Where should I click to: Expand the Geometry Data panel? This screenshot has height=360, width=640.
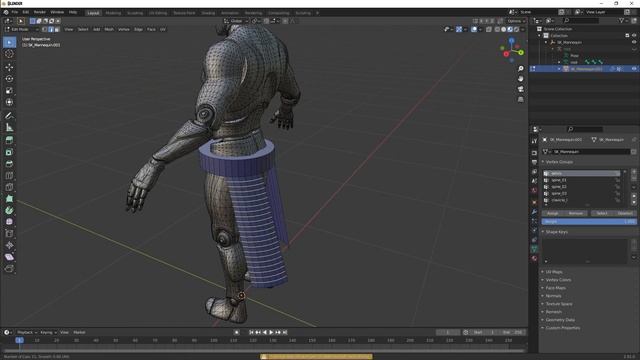point(560,320)
